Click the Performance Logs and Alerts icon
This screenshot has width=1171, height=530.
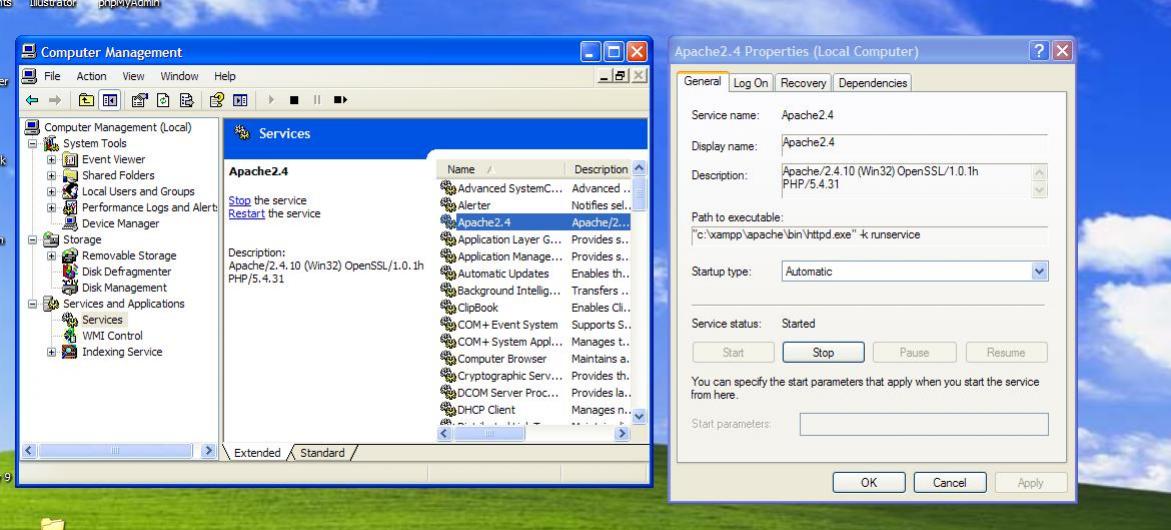tap(70, 208)
